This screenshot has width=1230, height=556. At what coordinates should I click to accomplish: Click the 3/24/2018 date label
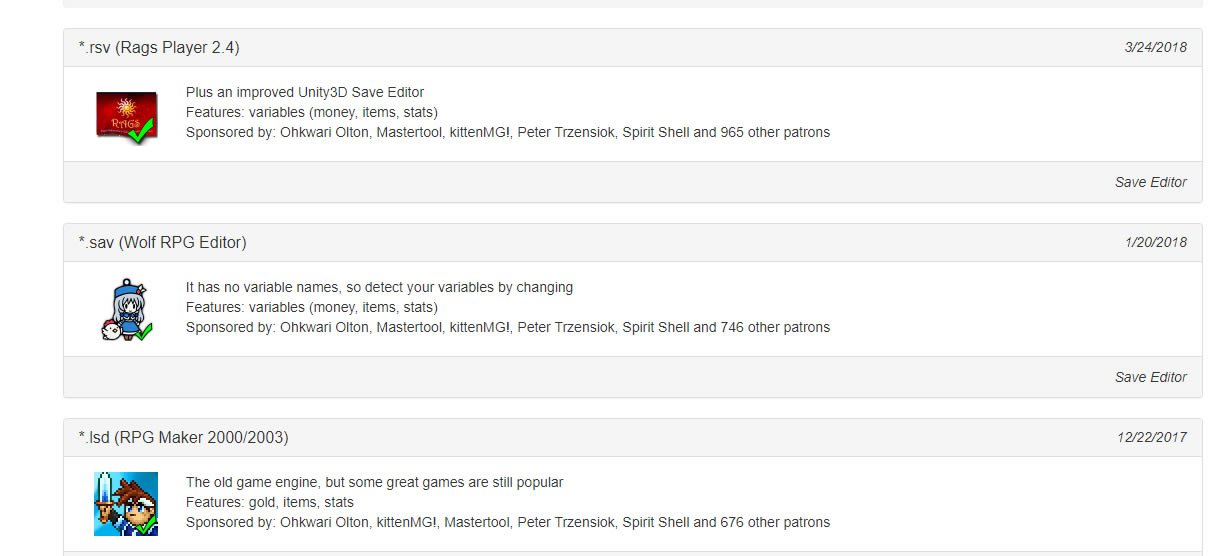pos(1155,47)
